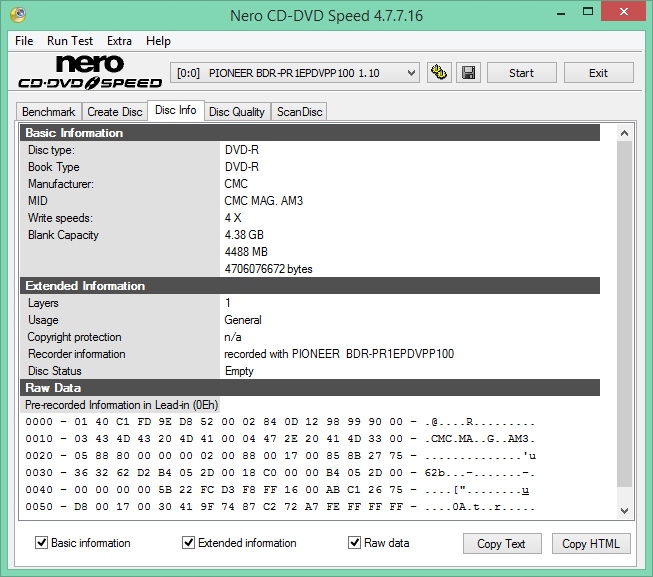Open the Extra menu
Screen dimensions: 653x577
coord(119,41)
